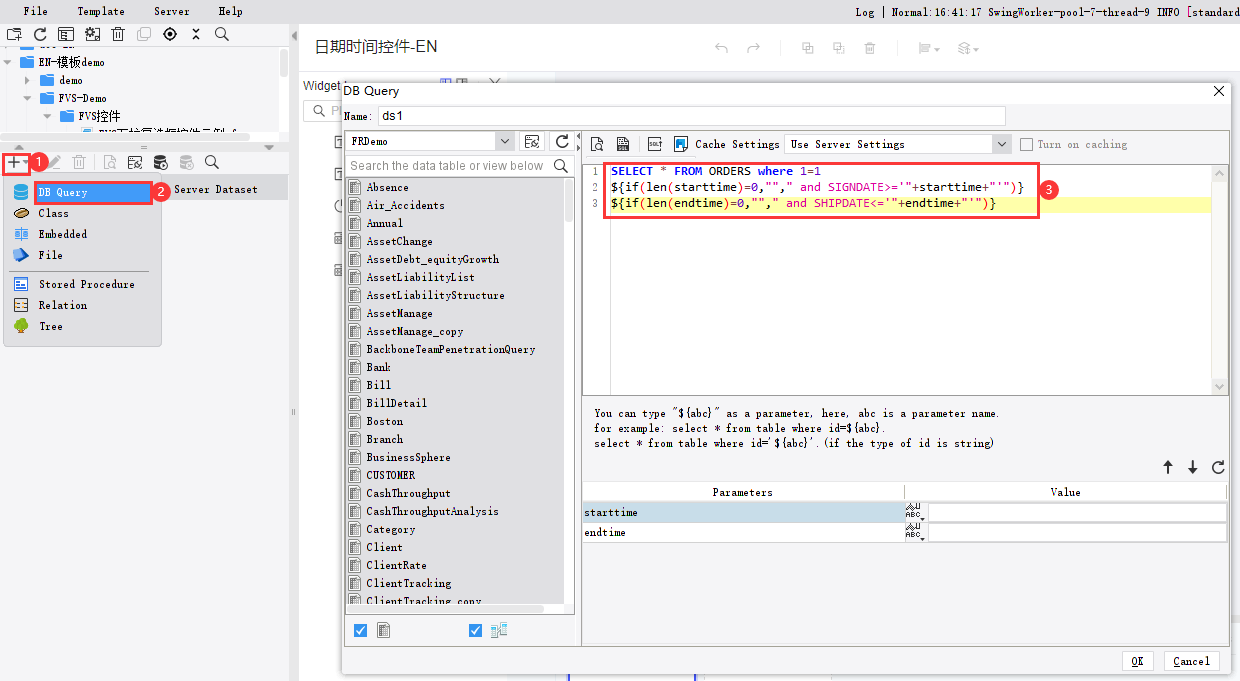
Task: Click the Cancel button
Action: 1190,661
